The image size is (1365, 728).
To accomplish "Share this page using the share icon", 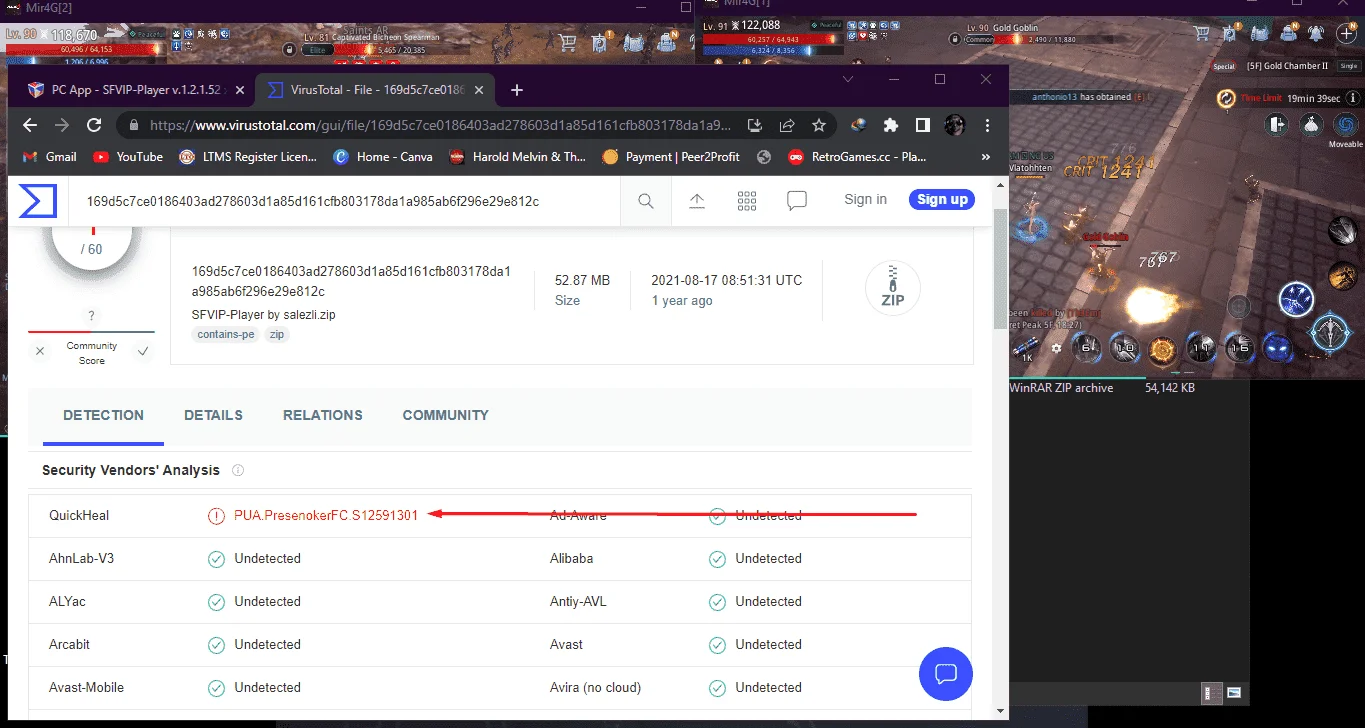I will tap(787, 126).
